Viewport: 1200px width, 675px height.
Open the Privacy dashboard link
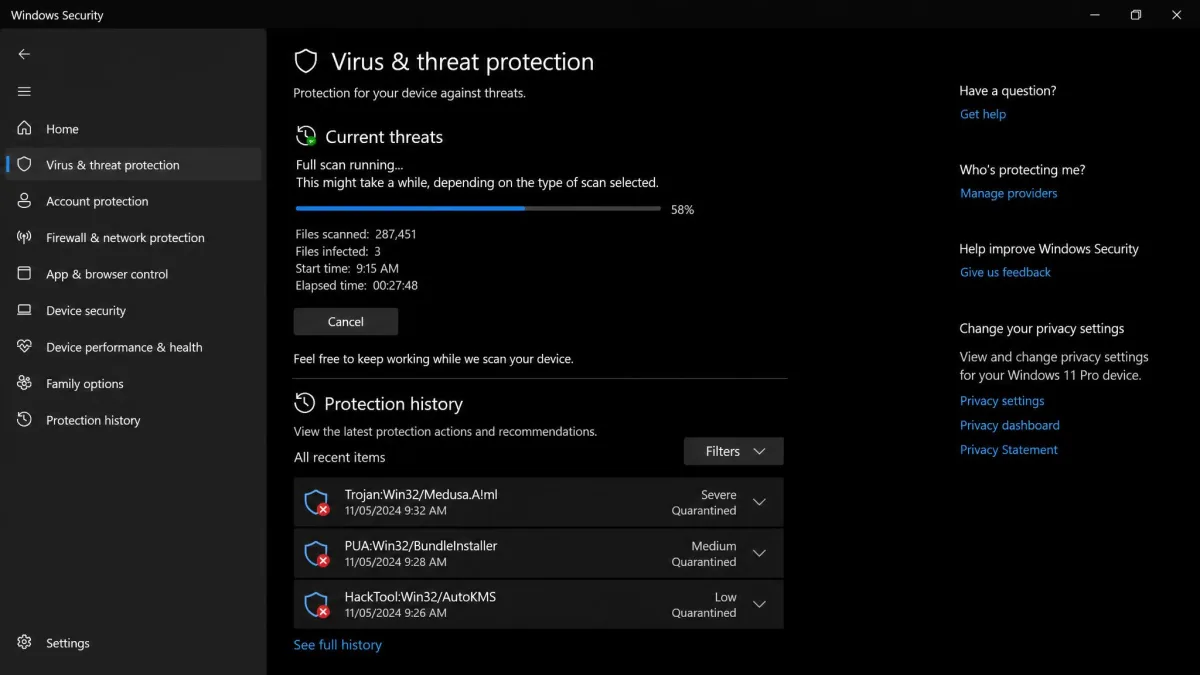click(x=1010, y=425)
